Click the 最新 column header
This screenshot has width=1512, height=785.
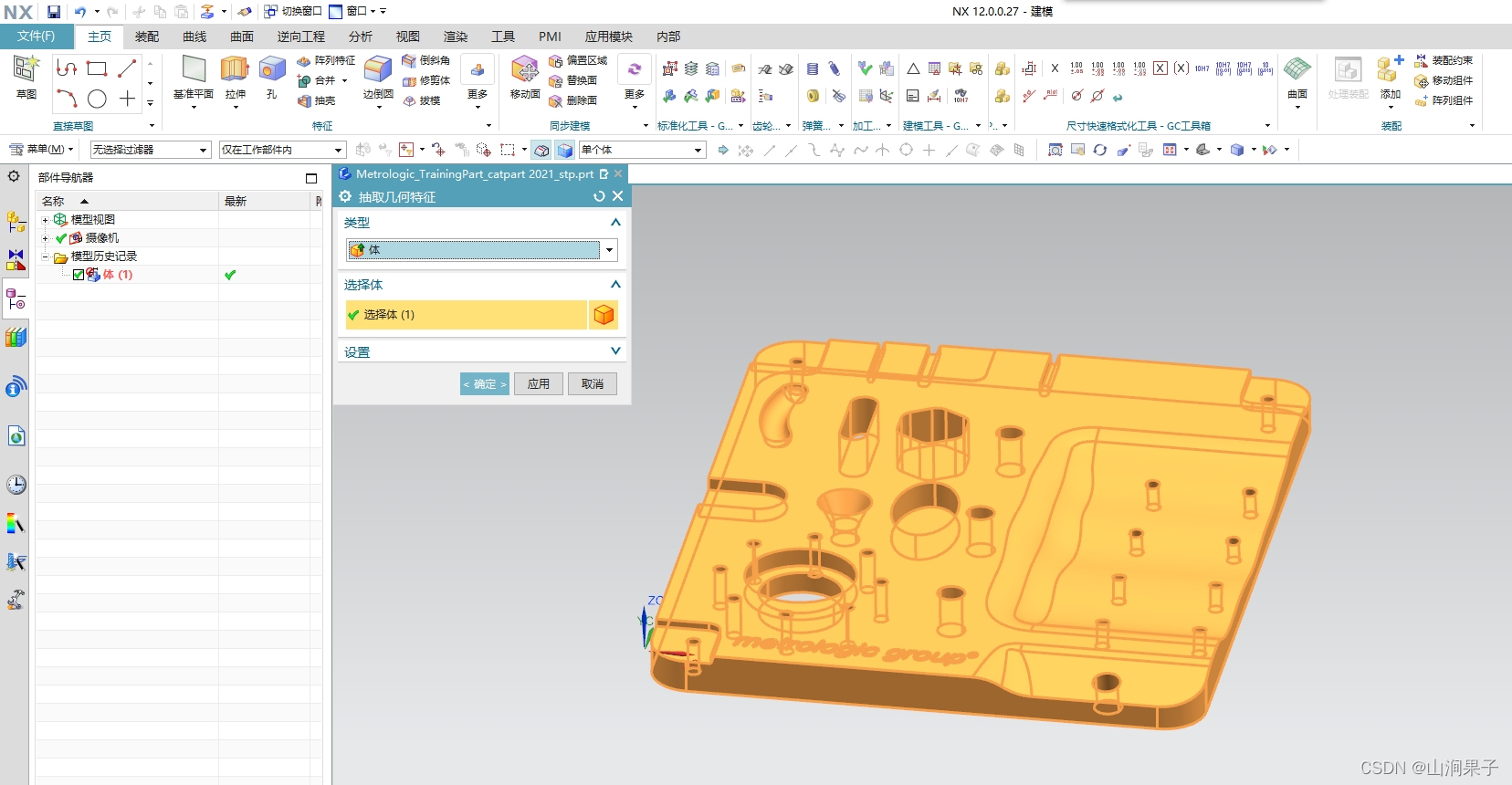coord(266,201)
